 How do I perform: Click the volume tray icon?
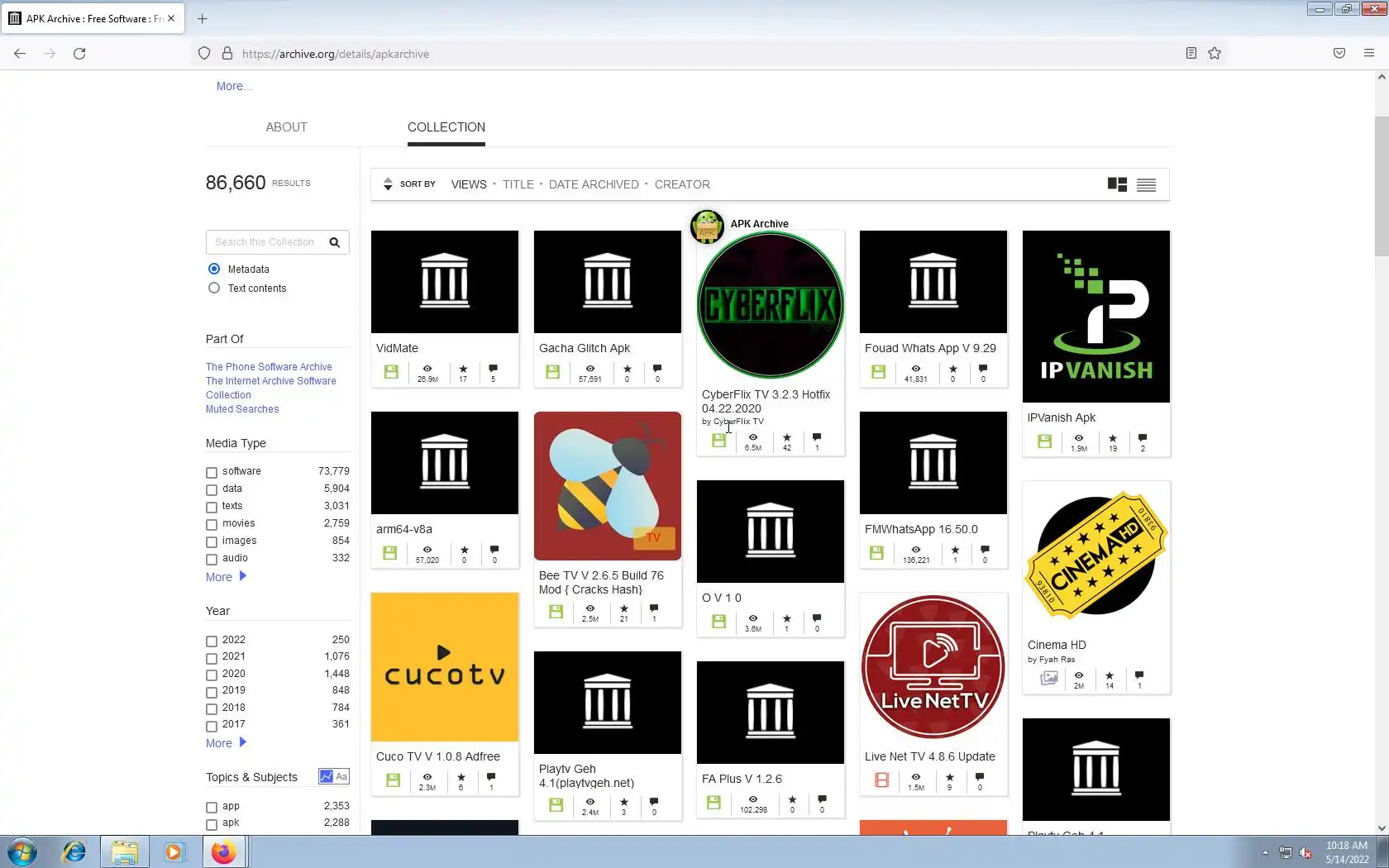click(1306, 852)
